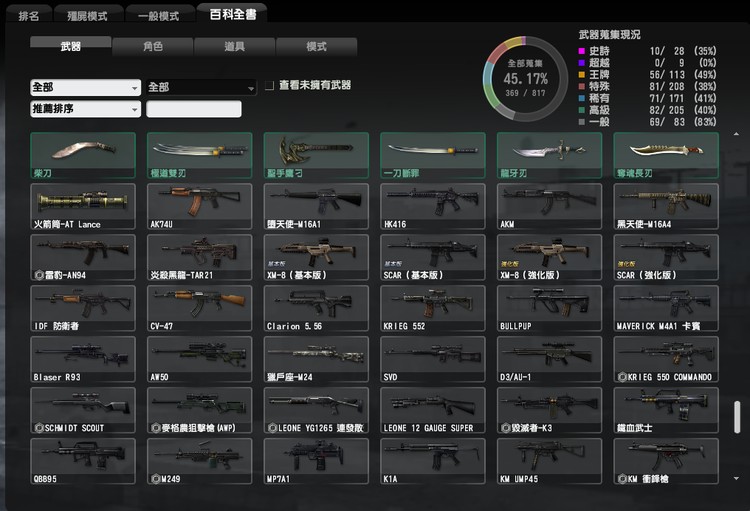This screenshot has width=750, height=511.
Task: Click the 王牌 orange legend swatch
Action: point(582,75)
